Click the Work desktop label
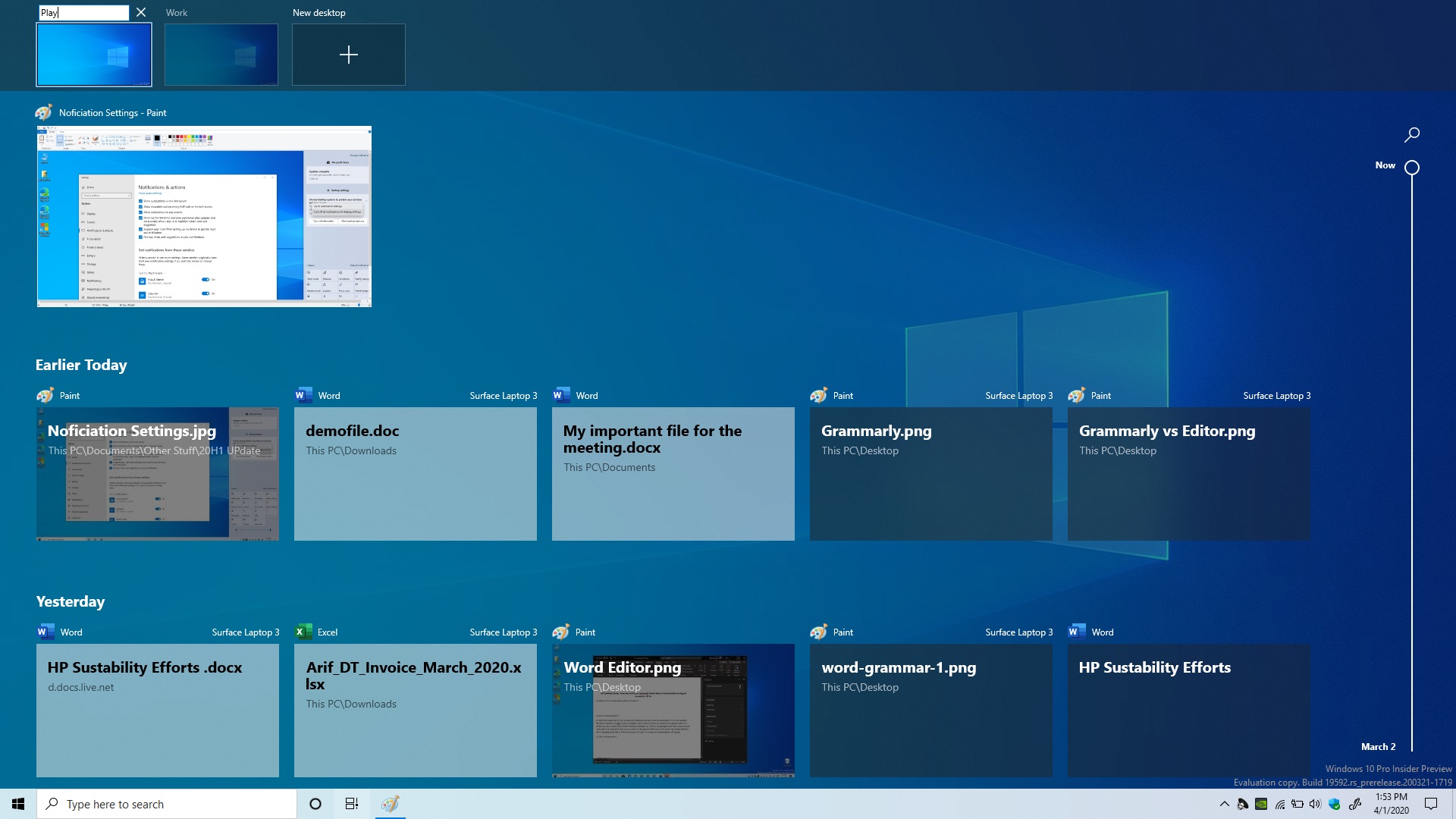1456x819 pixels. (177, 13)
